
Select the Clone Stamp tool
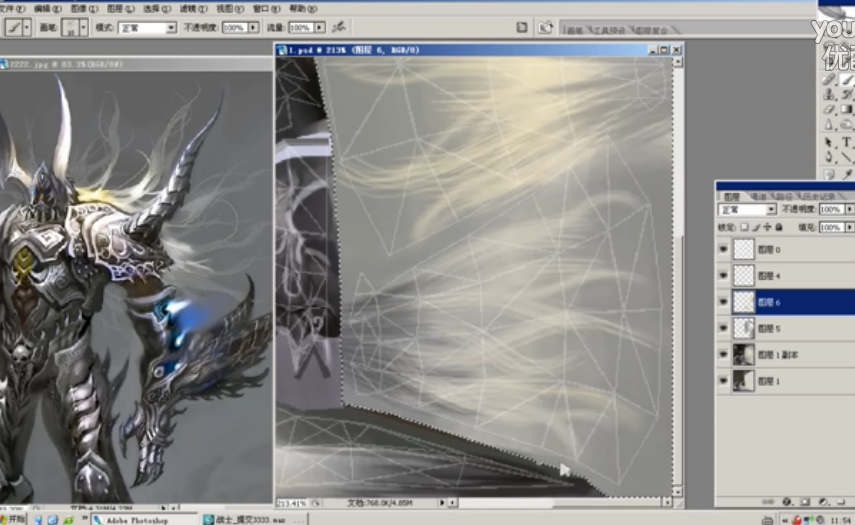pyautogui.click(x=829, y=94)
